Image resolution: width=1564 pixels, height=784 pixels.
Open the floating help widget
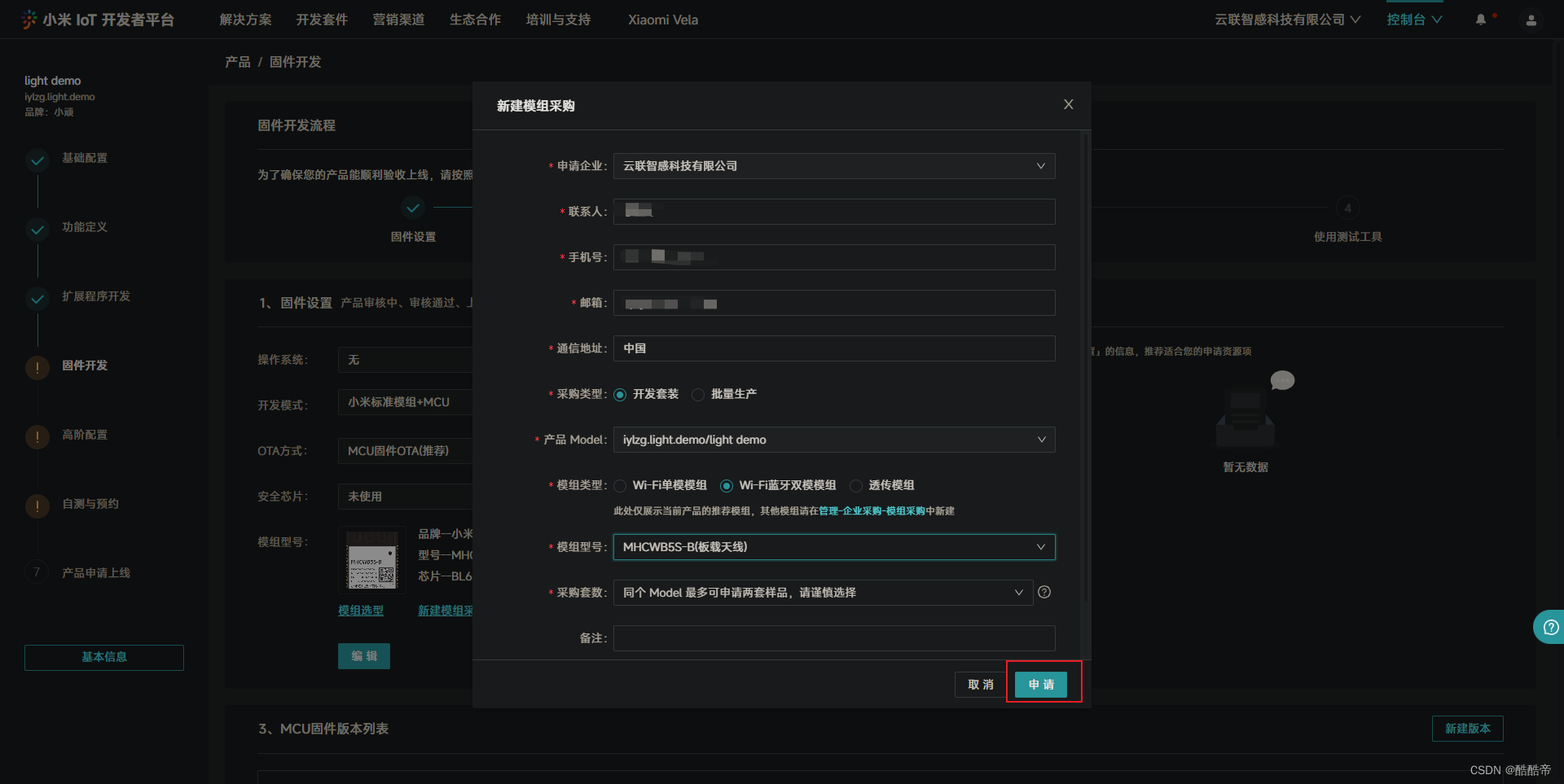coord(1549,627)
